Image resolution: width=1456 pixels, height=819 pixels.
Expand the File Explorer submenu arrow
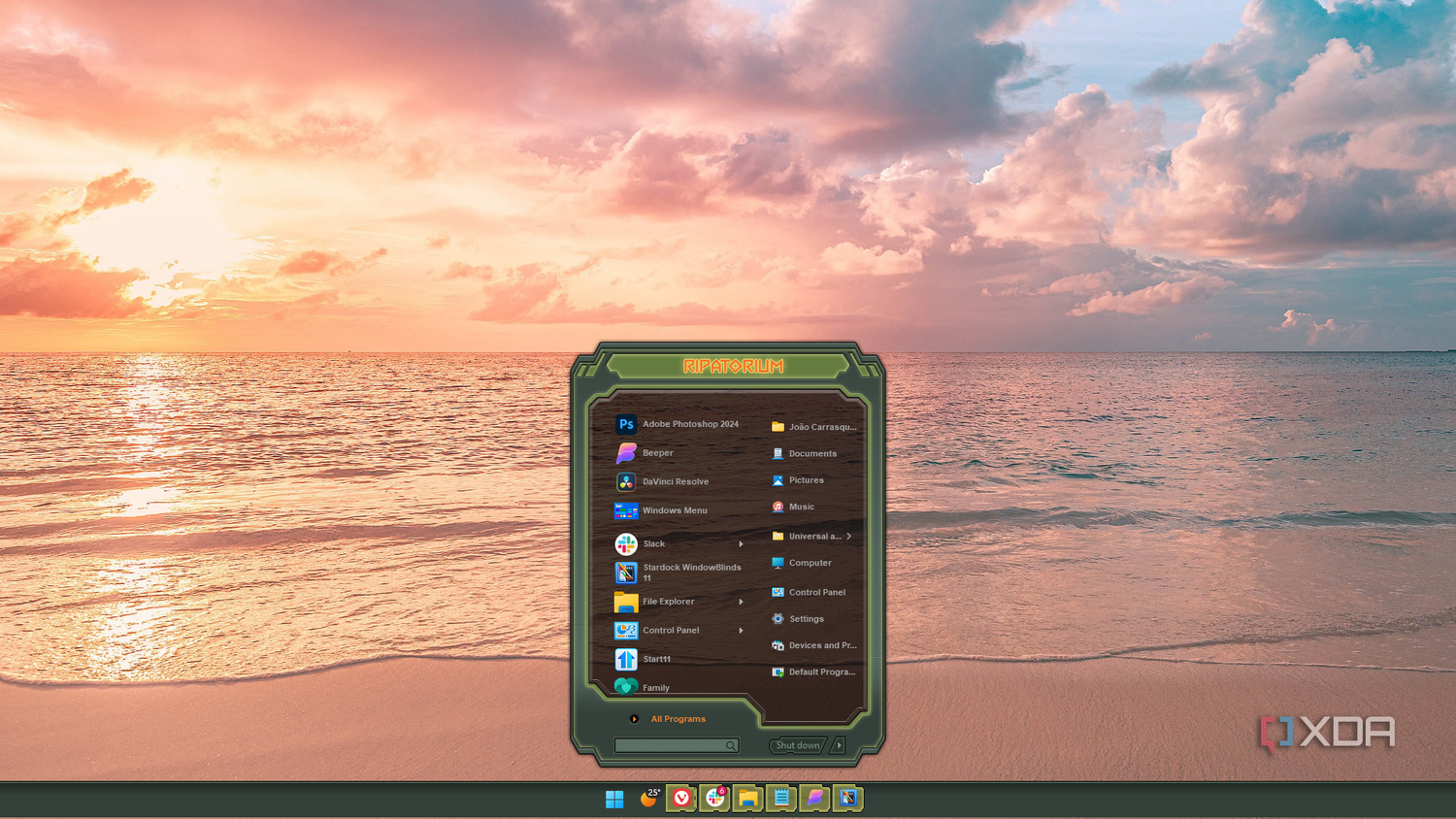742,602
